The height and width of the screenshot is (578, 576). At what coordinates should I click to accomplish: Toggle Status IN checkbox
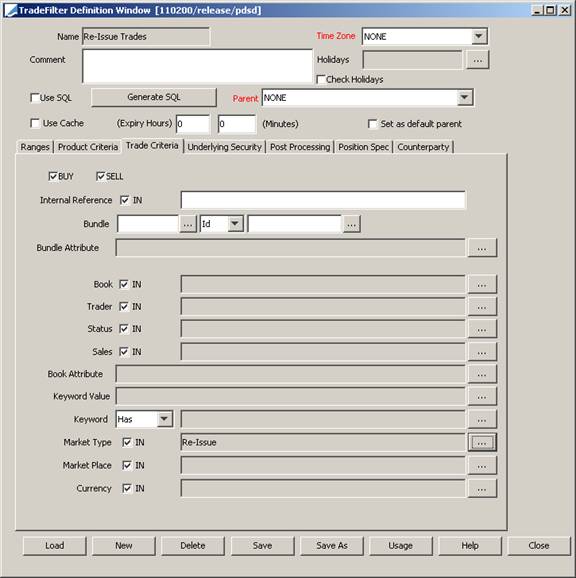pyautogui.click(x=123, y=329)
